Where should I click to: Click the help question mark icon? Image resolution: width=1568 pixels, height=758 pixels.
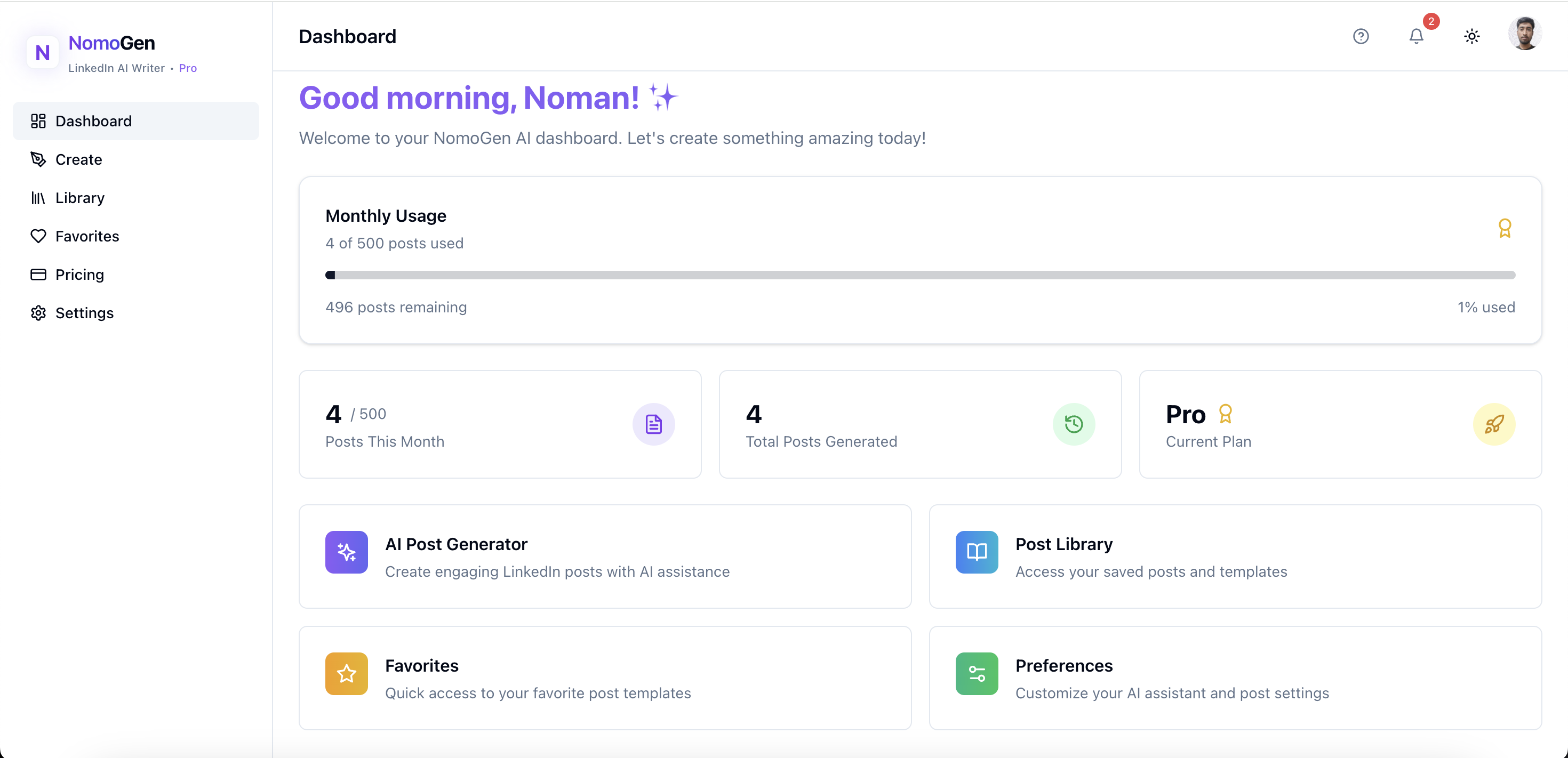tap(1361, 36)
